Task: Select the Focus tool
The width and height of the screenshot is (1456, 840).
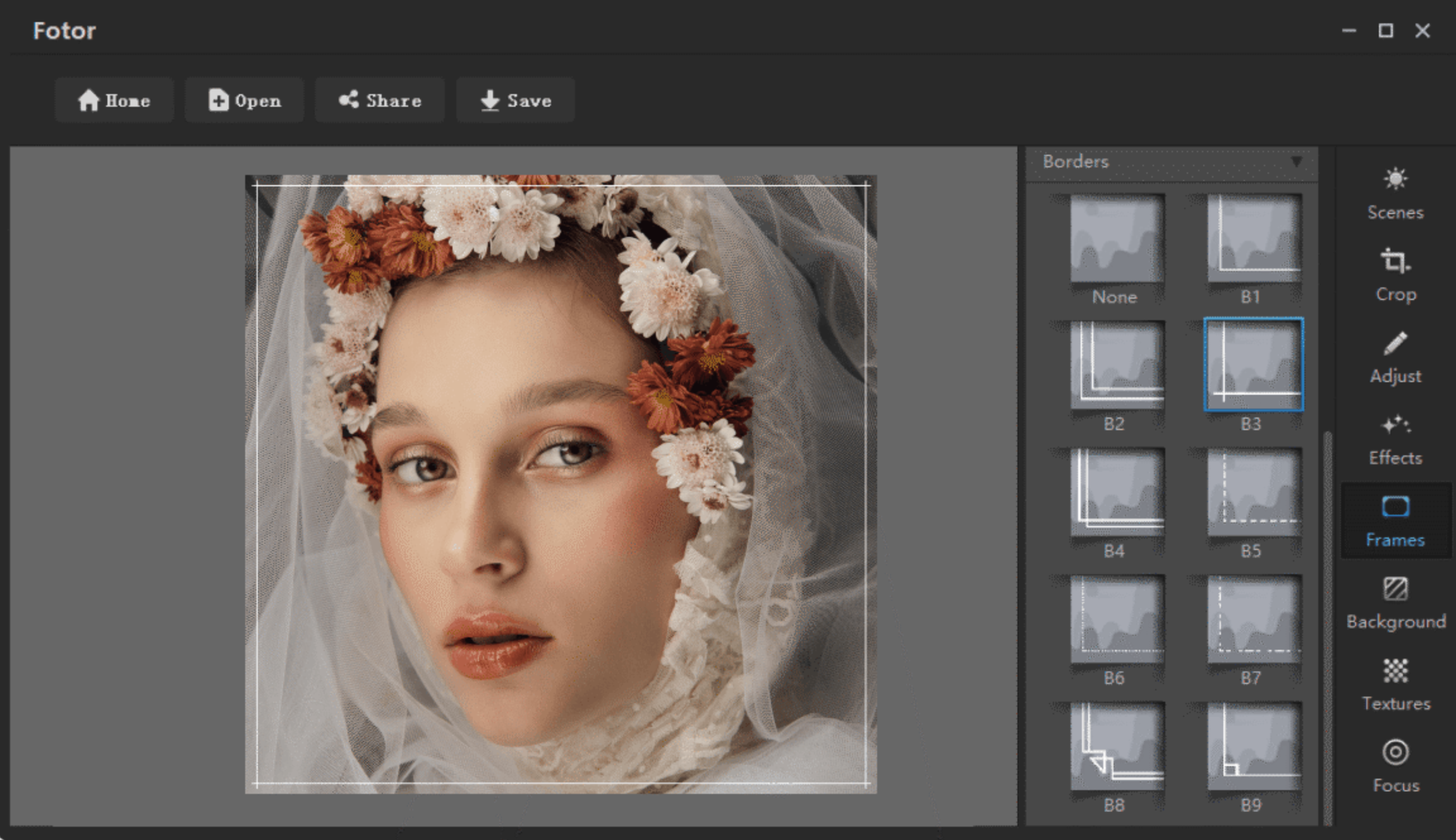Action: (1395, 765)
